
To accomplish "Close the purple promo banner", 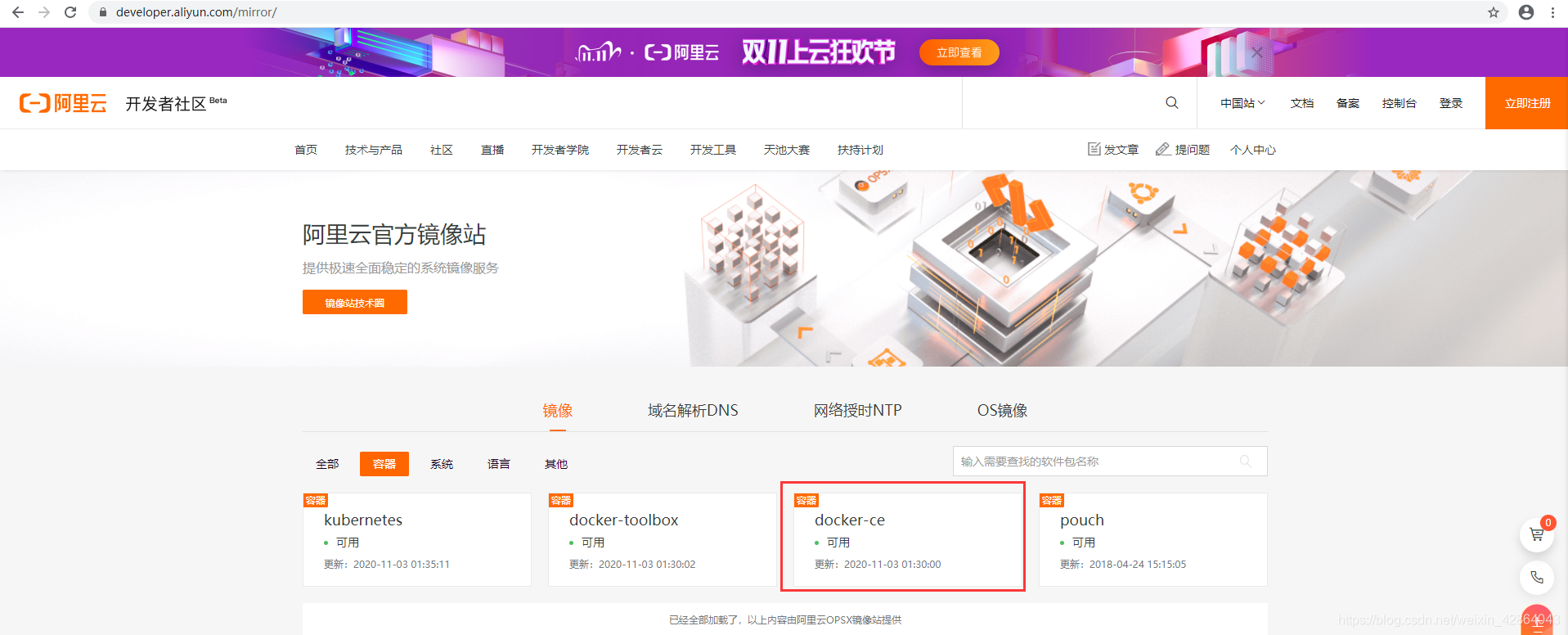I will pos(1257,52).
